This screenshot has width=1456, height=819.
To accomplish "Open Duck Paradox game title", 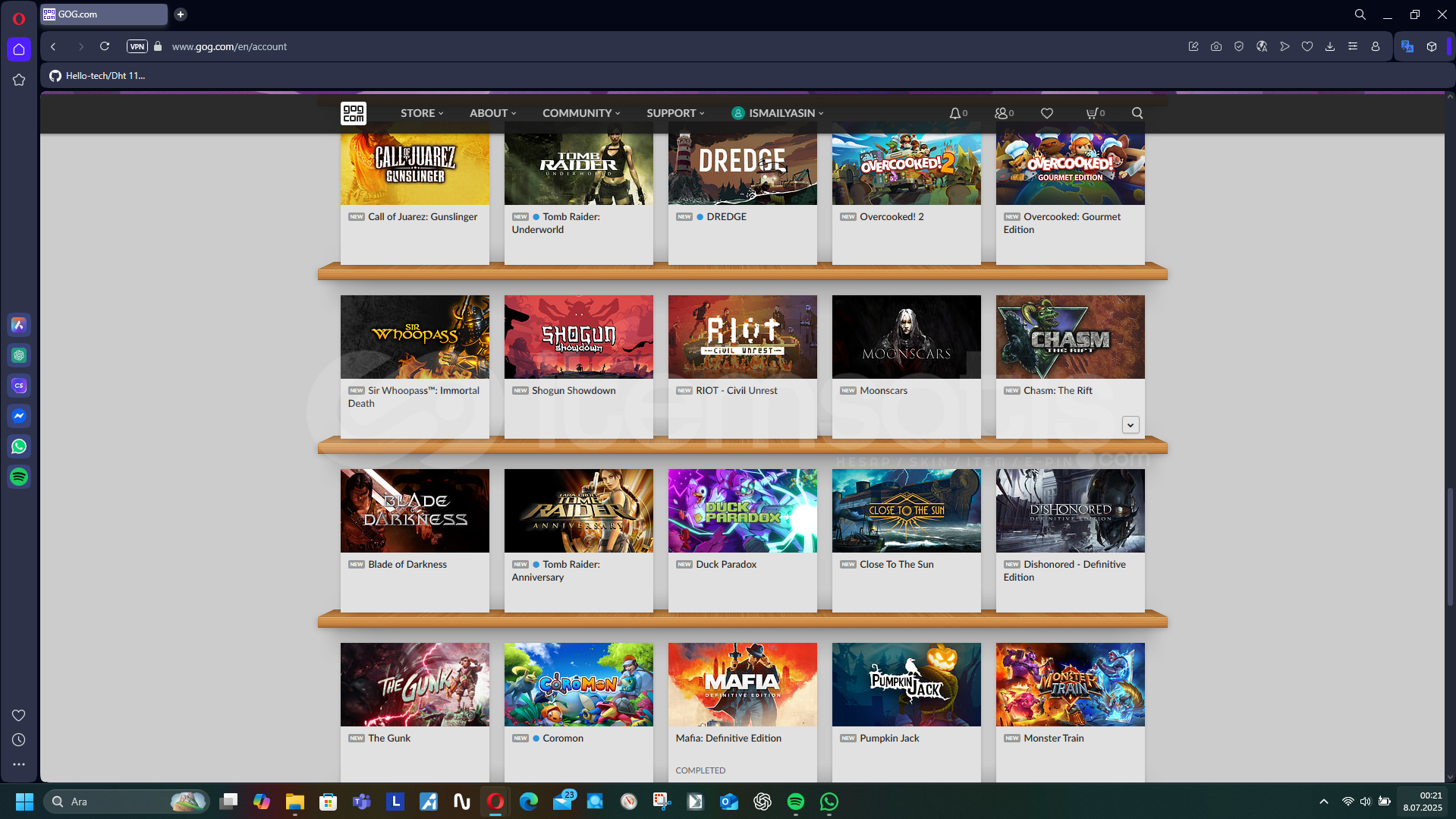I will [x=726, y=565].
